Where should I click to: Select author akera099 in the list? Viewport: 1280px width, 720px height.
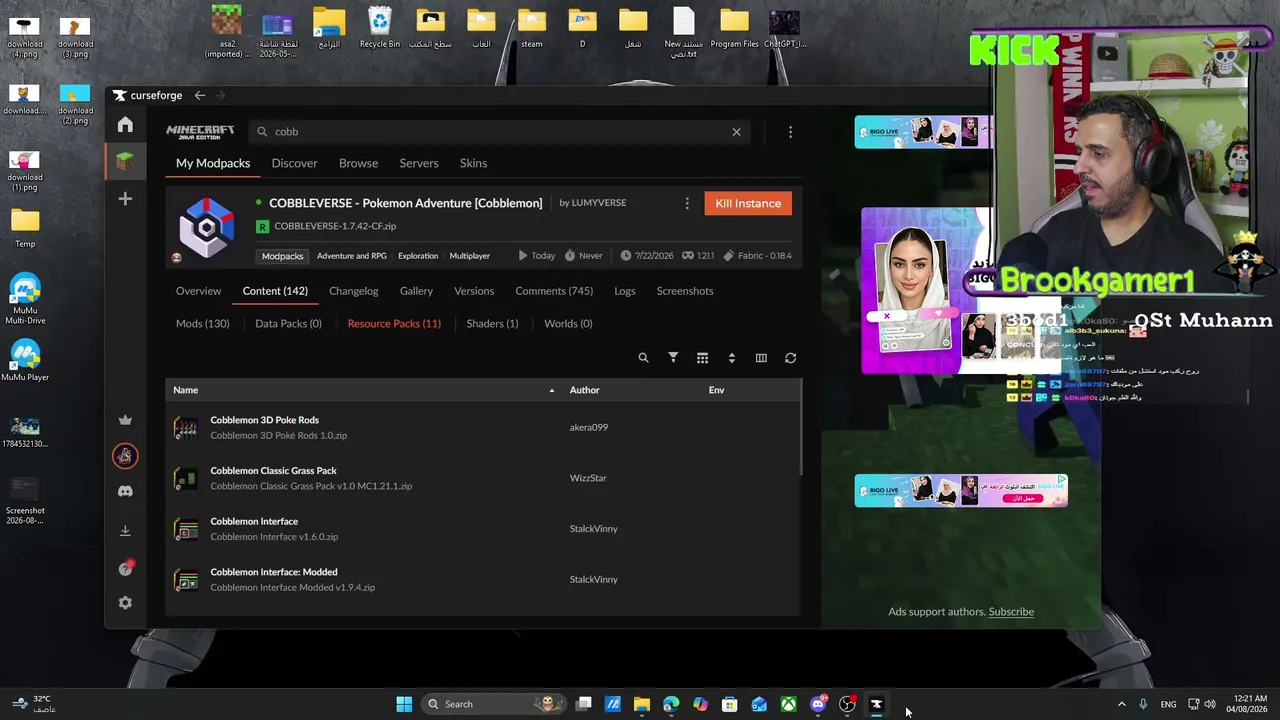pos(588,428)
